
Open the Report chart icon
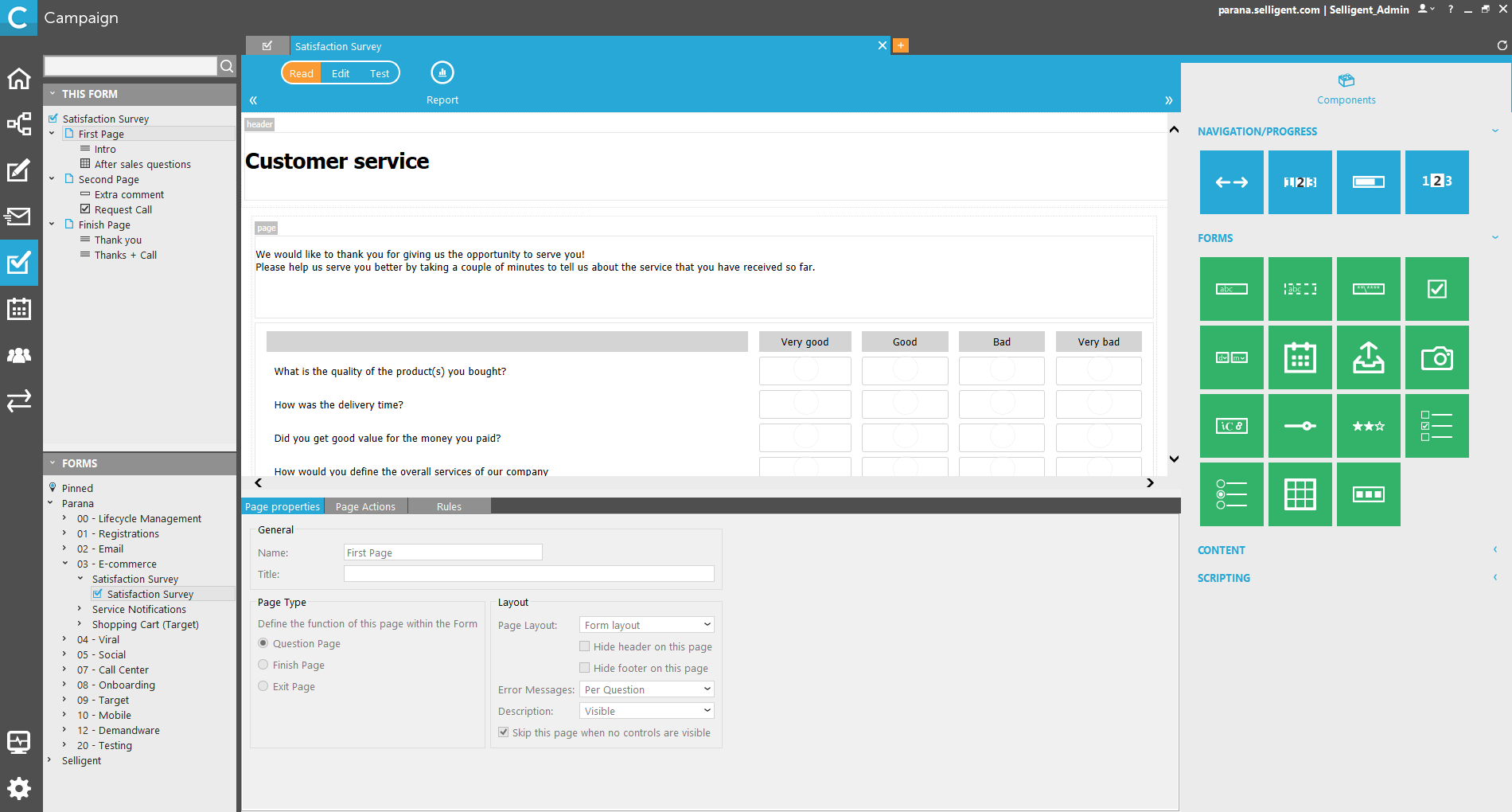(x=442, y=73)
